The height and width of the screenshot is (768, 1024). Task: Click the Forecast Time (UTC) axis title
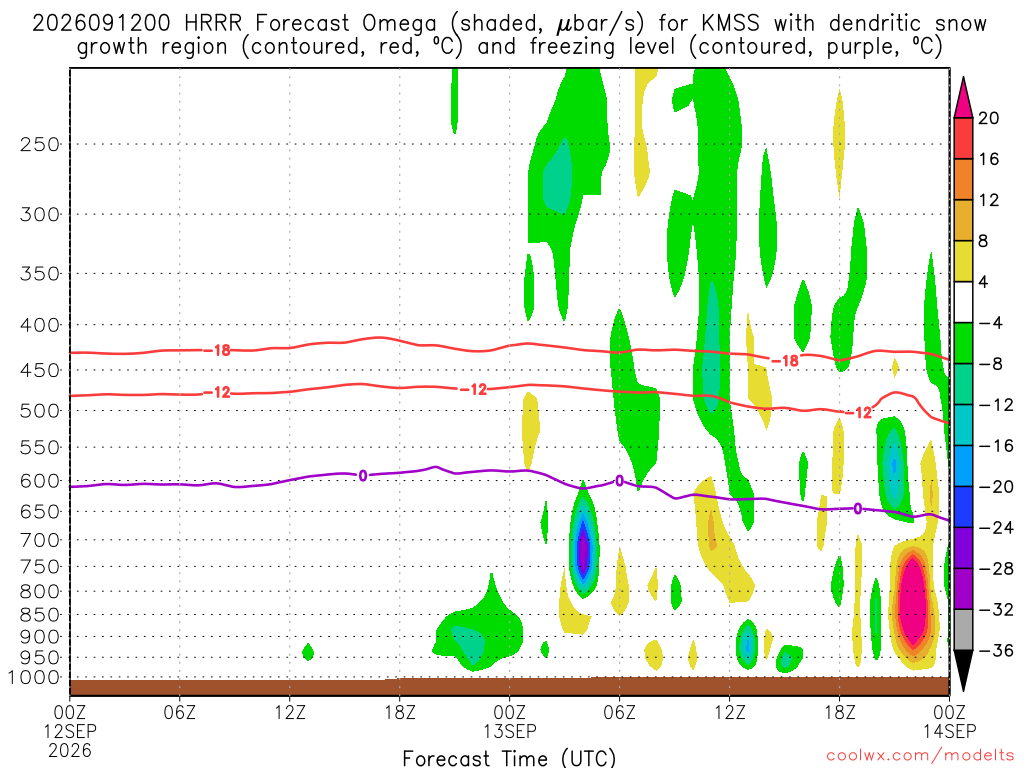(509, 758)
